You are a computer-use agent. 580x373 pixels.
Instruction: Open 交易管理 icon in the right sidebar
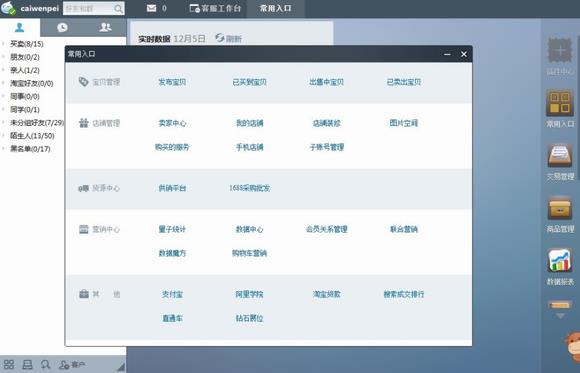coord(560,156)
